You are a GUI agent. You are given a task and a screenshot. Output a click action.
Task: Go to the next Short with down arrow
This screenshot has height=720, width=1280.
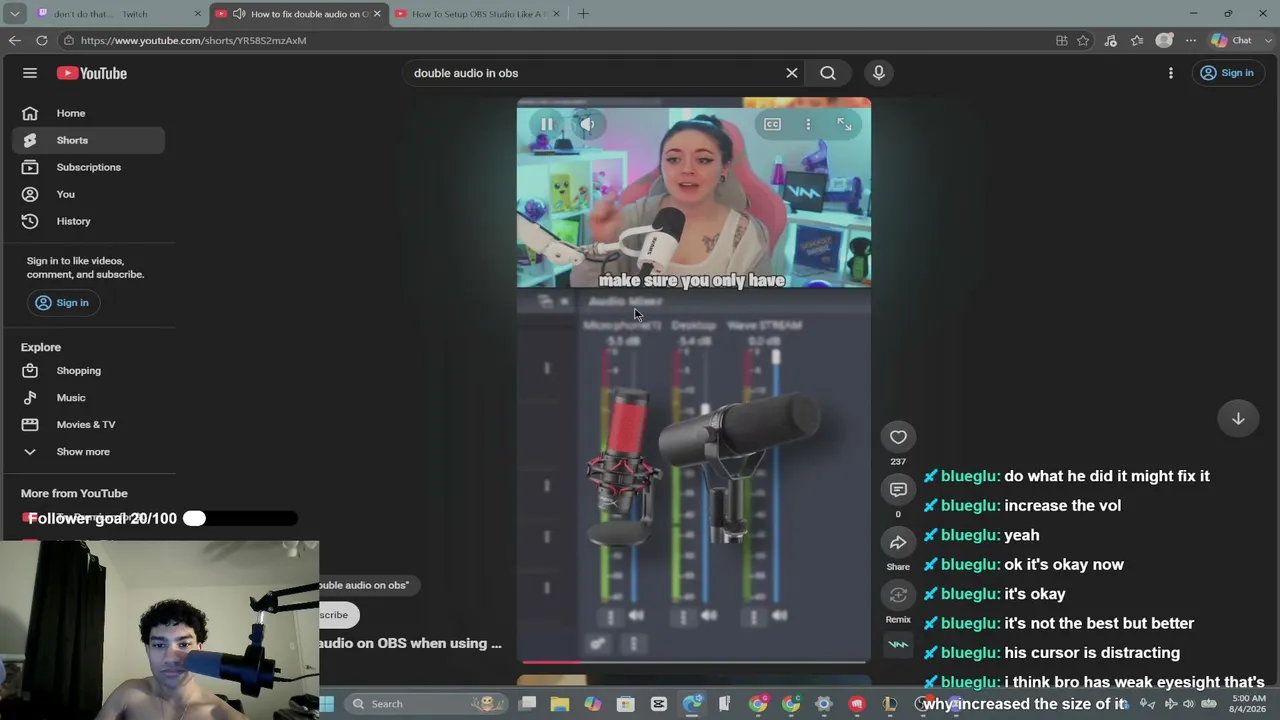click(1238, 419)
